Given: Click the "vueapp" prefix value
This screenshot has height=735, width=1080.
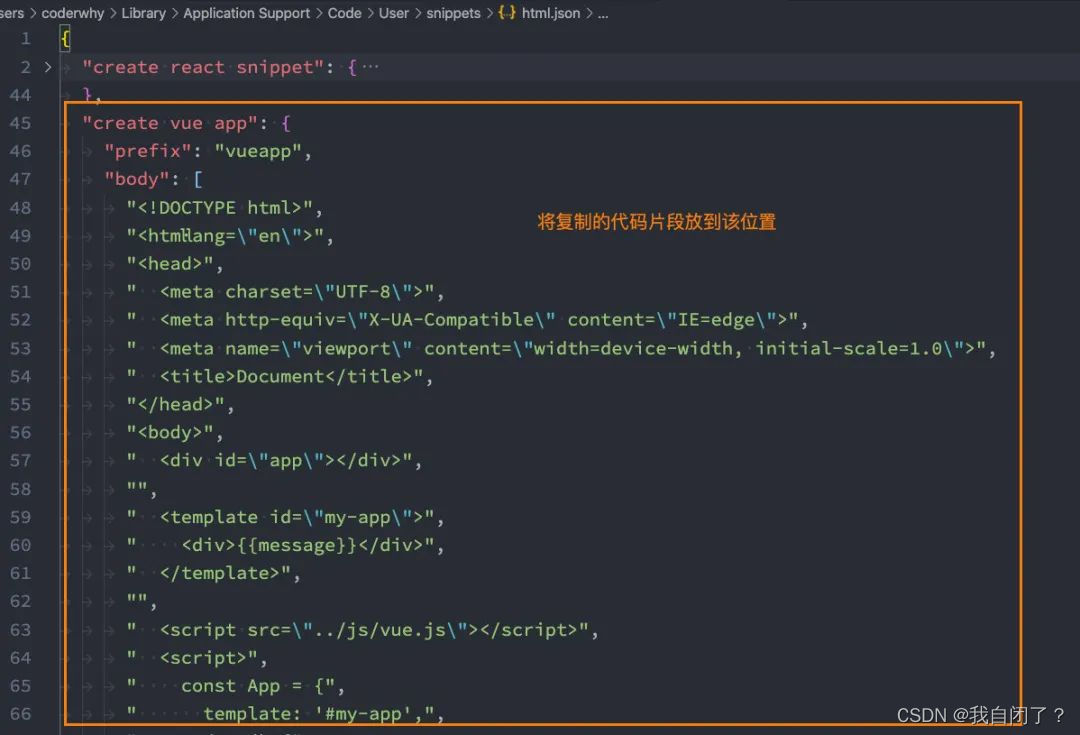Looking at the screenshot, I should [258, 151].
